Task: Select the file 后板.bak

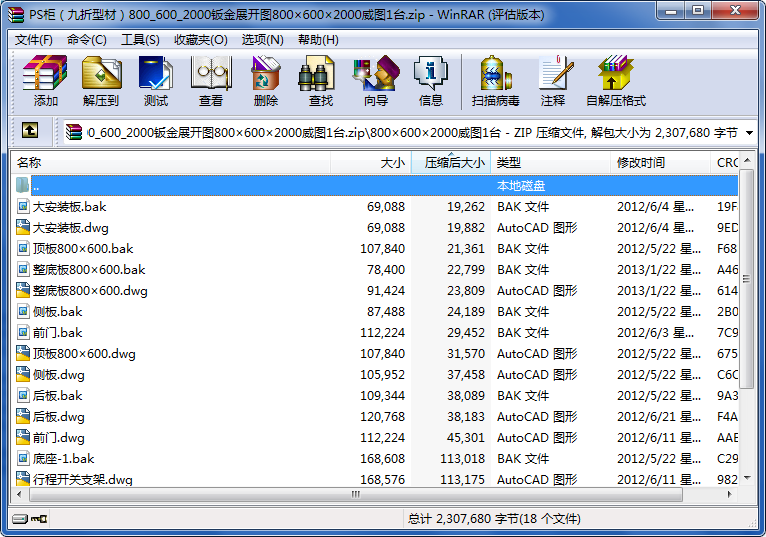Action: (58, 396)
